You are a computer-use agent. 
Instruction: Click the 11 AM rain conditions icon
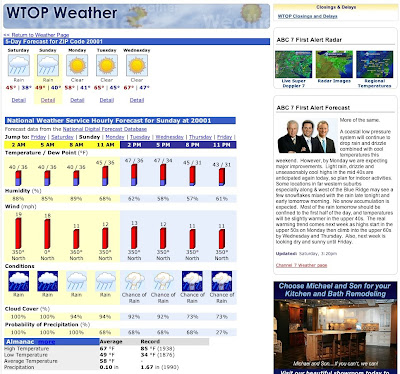coord(105,281)
